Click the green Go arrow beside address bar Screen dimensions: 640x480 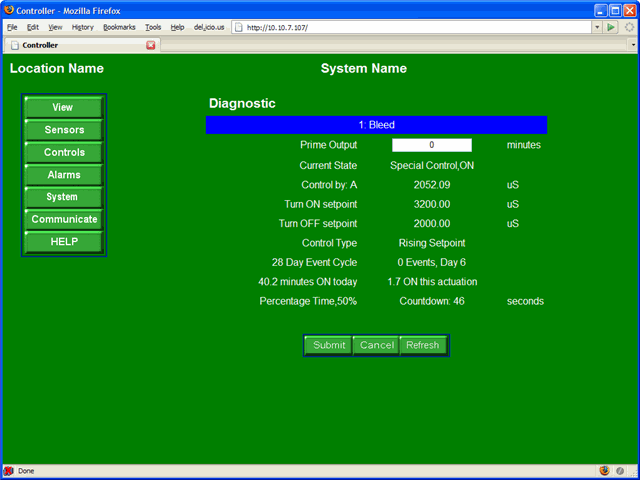pos(611,27)
